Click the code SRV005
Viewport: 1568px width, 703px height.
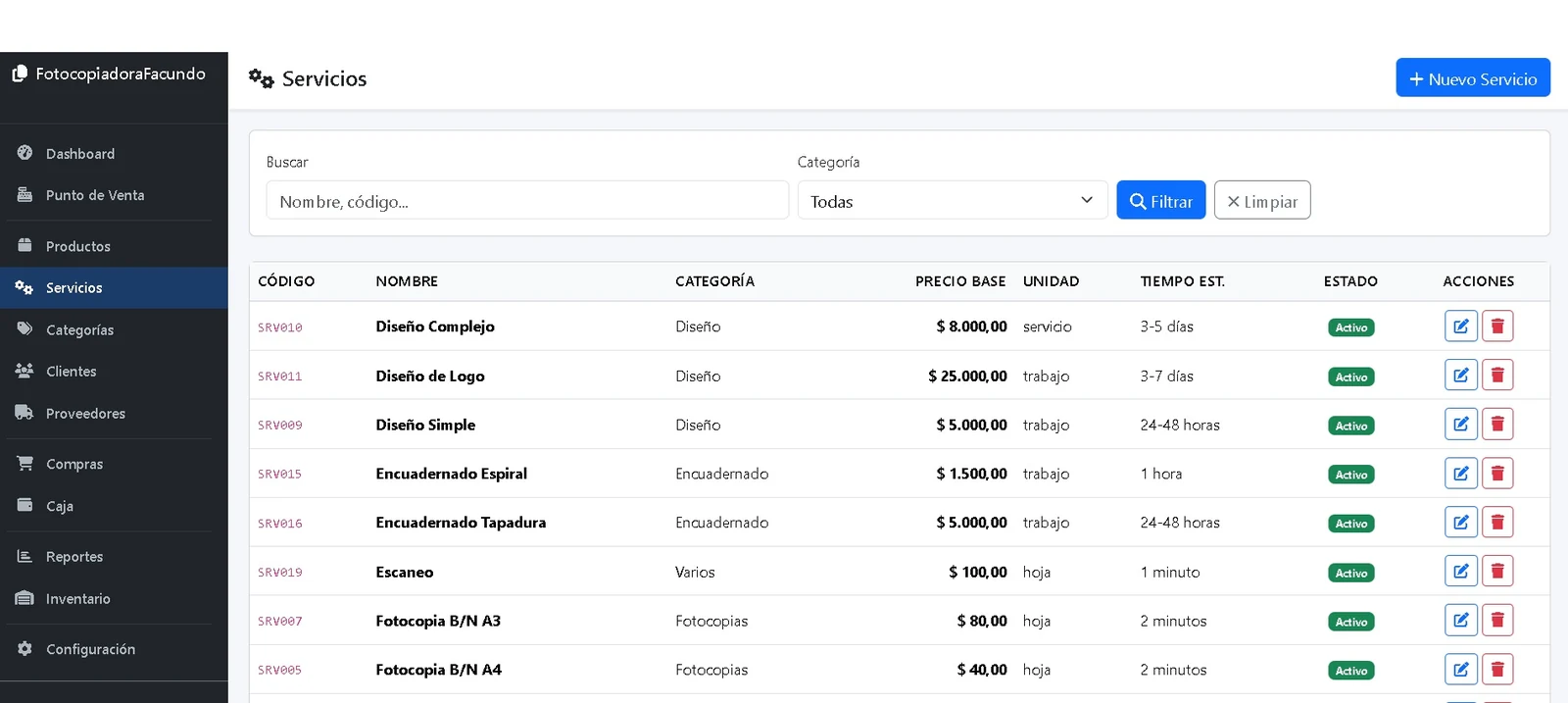click(280, 671)
